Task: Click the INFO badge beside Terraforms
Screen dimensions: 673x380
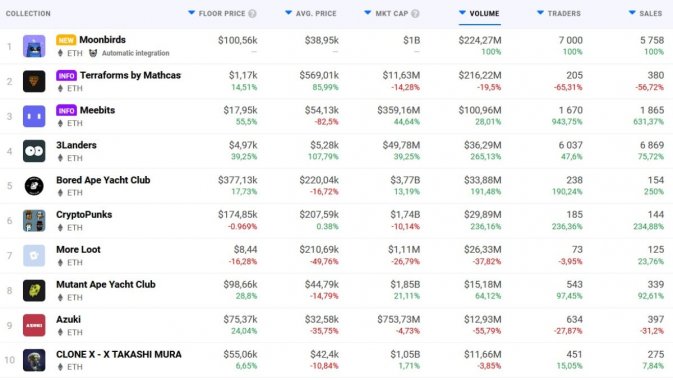Action: click(67, 76)
